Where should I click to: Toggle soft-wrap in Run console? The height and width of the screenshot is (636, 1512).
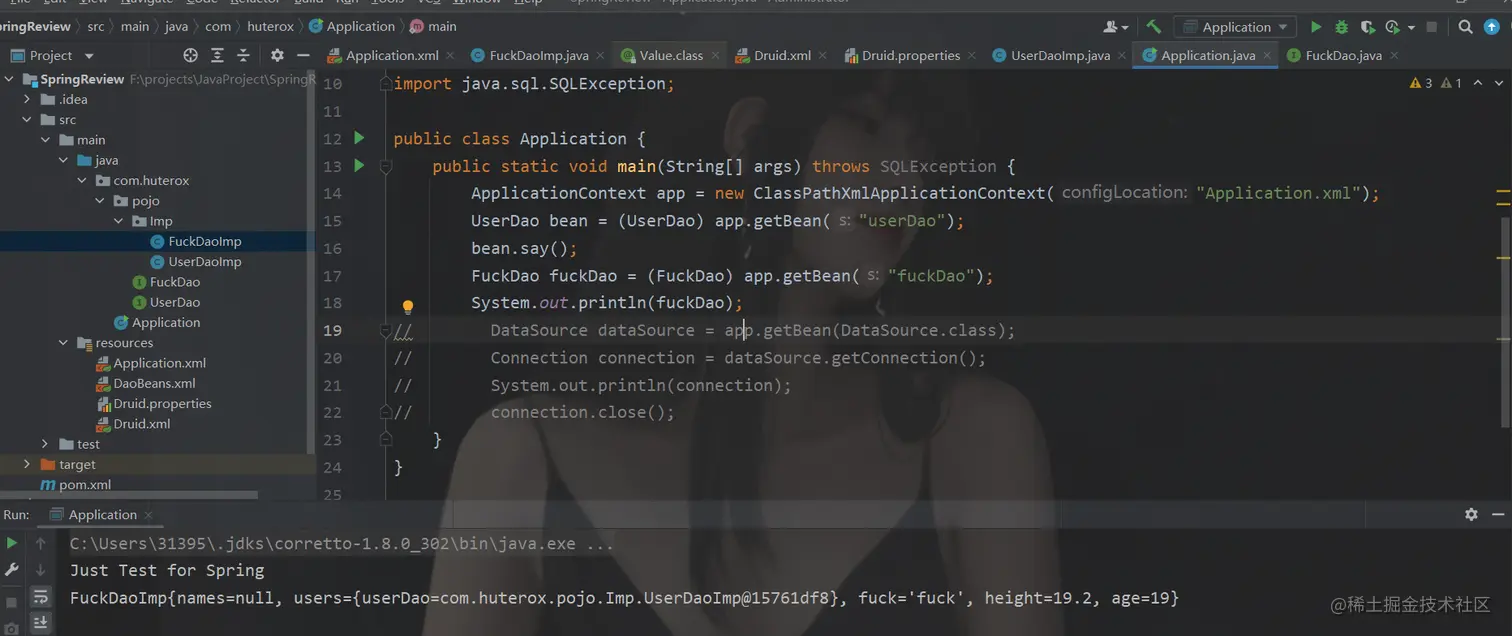click(41, 597)
